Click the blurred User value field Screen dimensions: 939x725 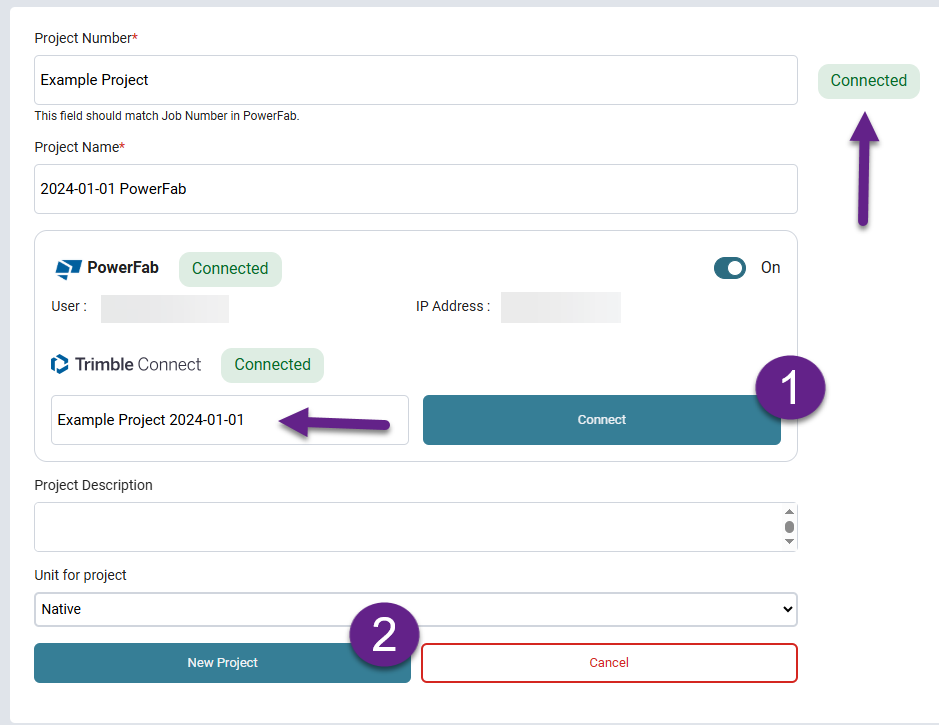pos(165,308)
